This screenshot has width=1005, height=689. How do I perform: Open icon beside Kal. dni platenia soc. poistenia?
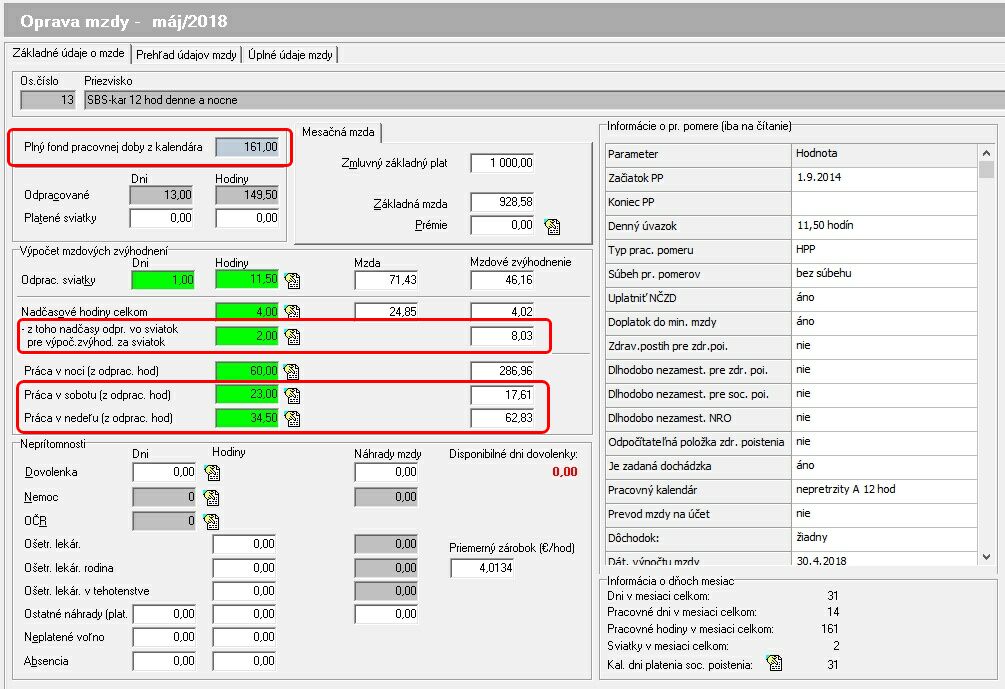pos(774,663)
